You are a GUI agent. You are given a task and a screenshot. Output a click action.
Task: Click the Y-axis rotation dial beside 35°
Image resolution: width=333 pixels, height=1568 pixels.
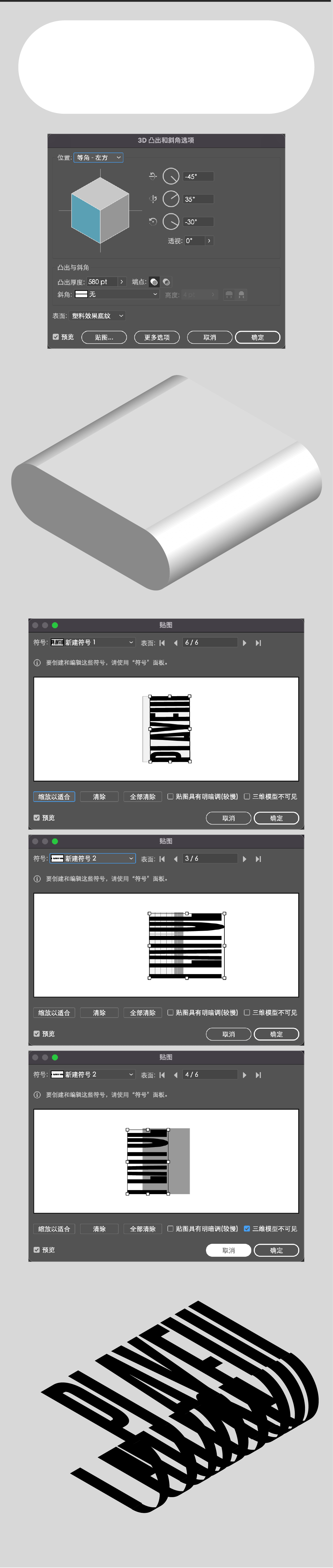pyautogui.click(x=171, y=199)
